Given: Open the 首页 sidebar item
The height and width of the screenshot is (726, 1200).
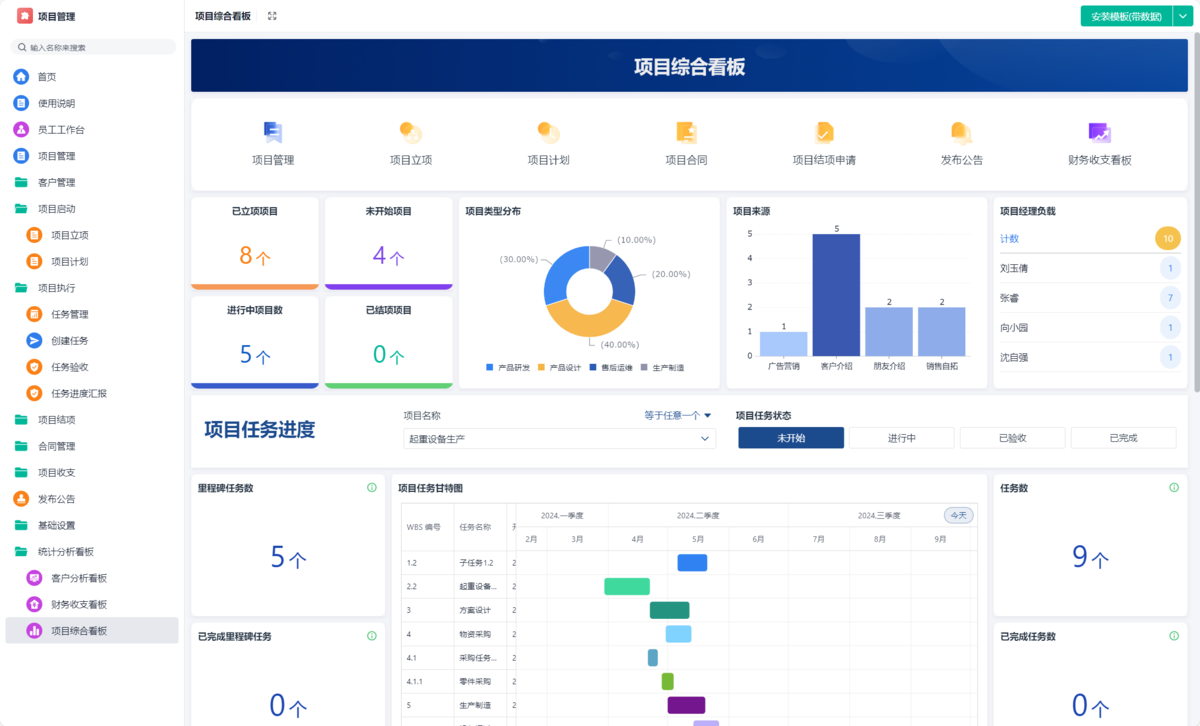Looking at the screenshot, I should (44, 76).
